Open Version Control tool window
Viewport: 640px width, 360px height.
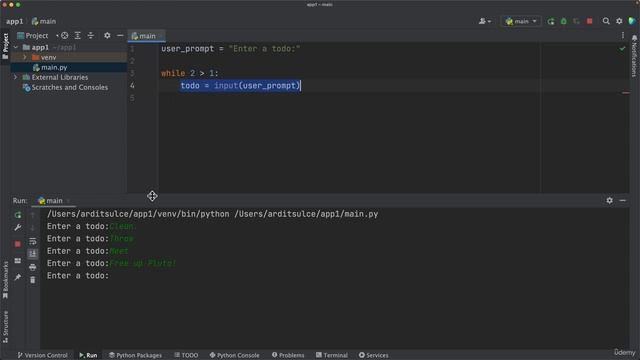[42, 355]
